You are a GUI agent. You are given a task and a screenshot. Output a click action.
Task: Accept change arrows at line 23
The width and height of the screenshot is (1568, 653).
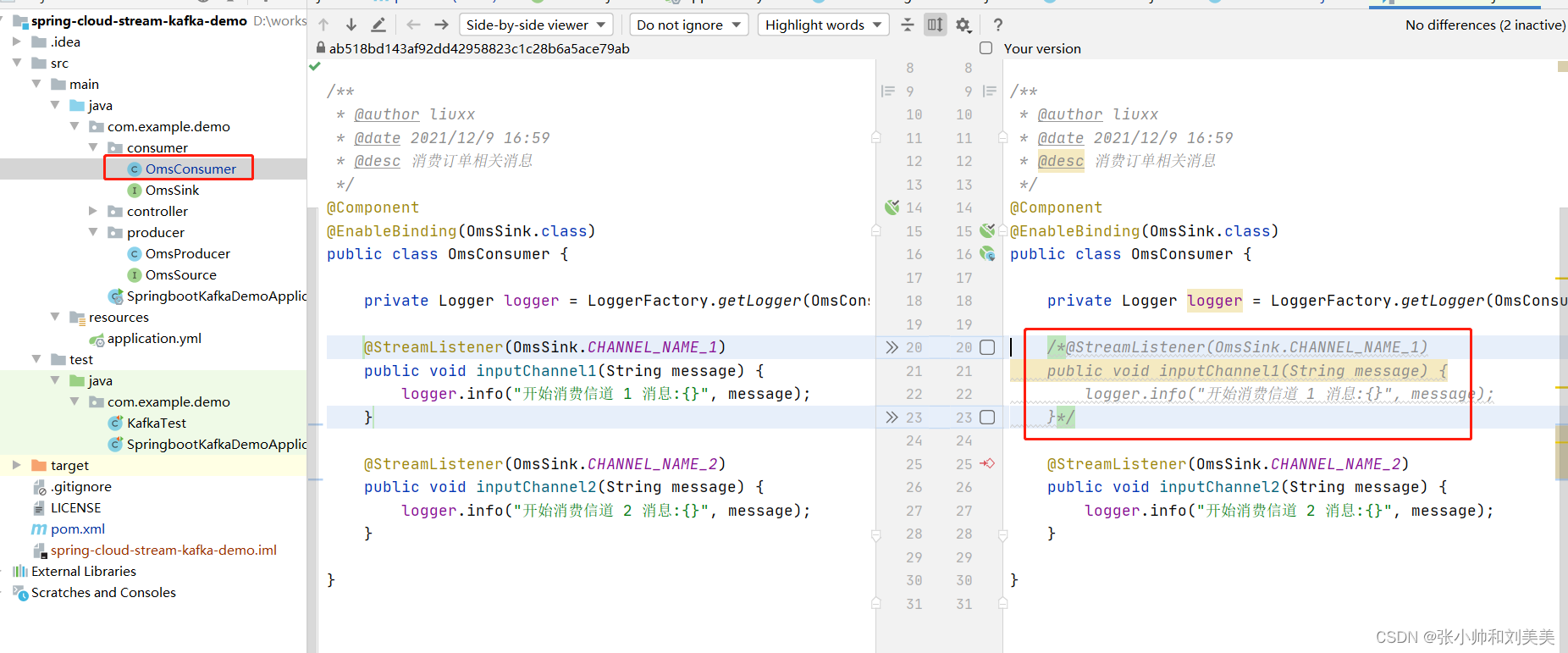pos(892,418)
